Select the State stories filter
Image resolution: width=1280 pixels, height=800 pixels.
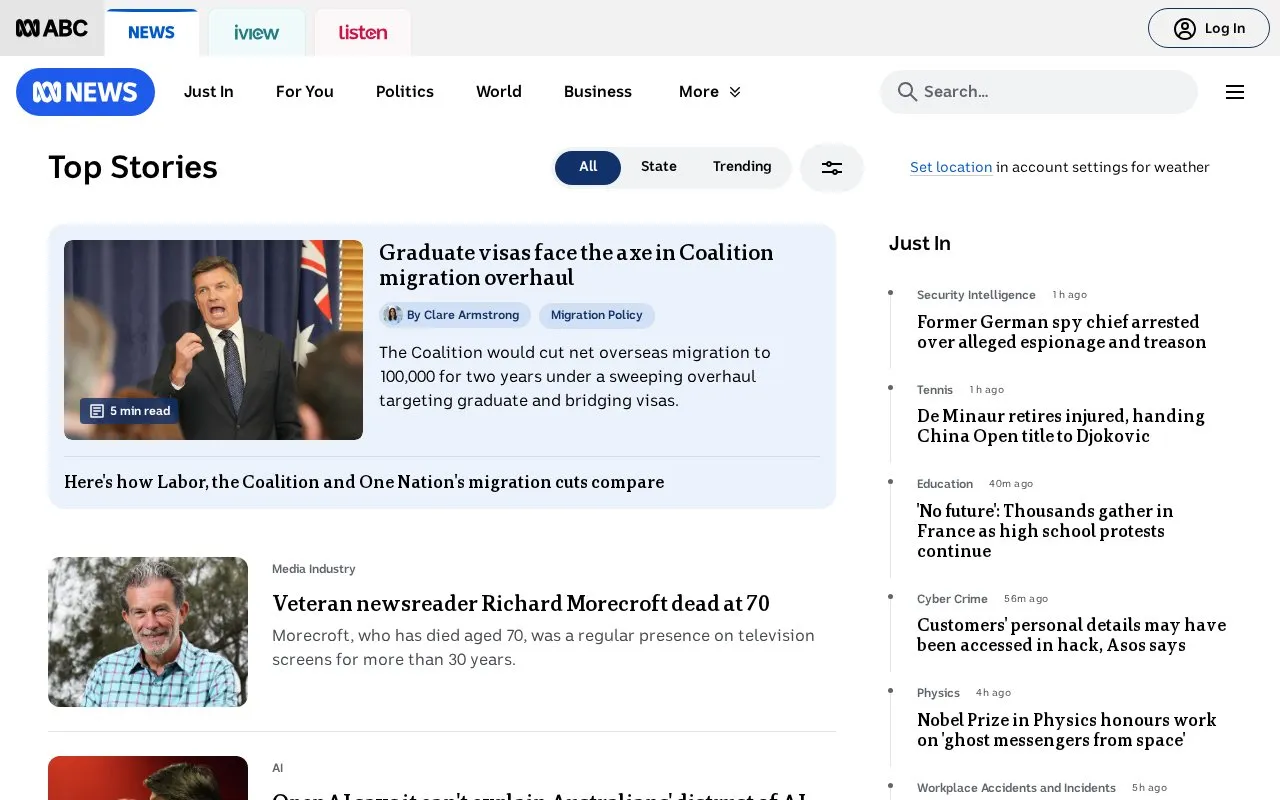pos(659,167)
